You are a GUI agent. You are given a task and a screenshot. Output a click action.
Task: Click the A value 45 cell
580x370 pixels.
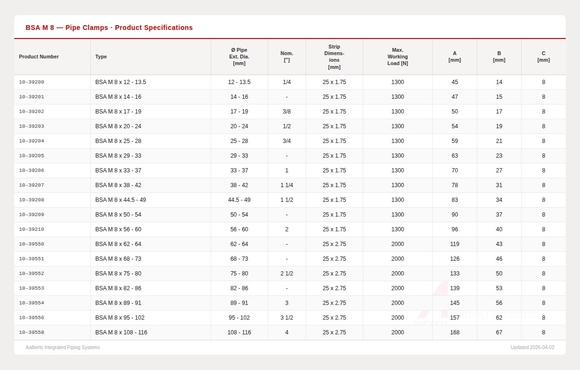455,82
